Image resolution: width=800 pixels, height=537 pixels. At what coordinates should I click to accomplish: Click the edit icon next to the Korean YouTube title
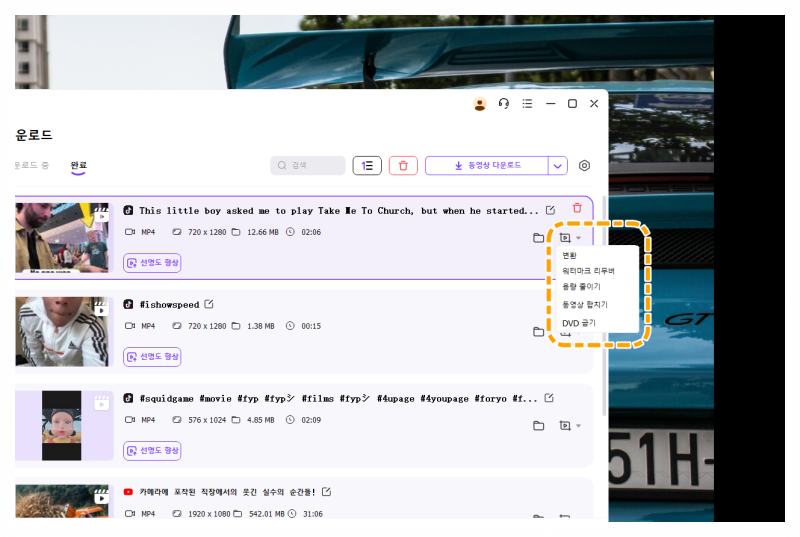(327, 492)
